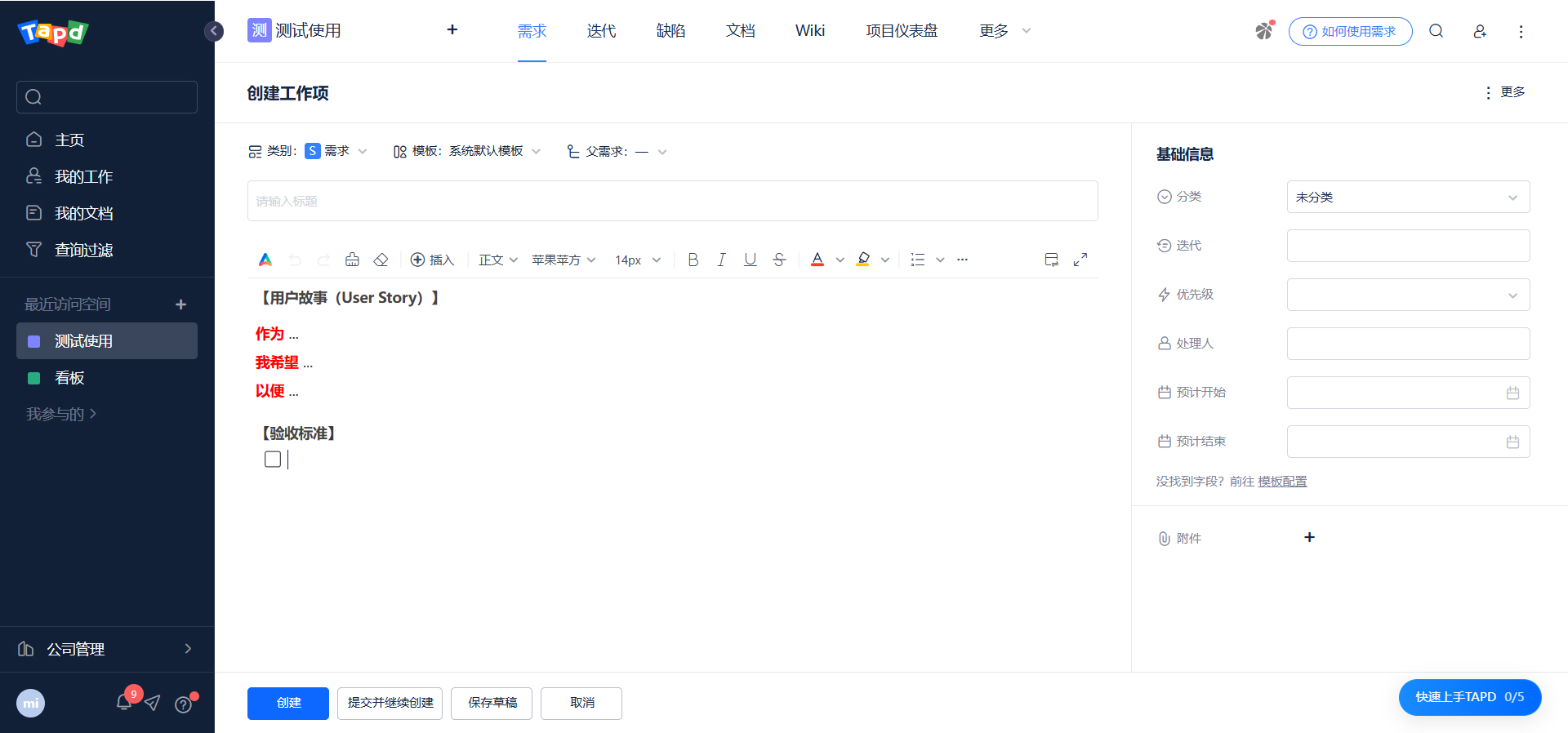The width and height of the screenshot is (1568, 733).
Task: Open 更多 options for work item creation
Action: [x=1504, y=92]
